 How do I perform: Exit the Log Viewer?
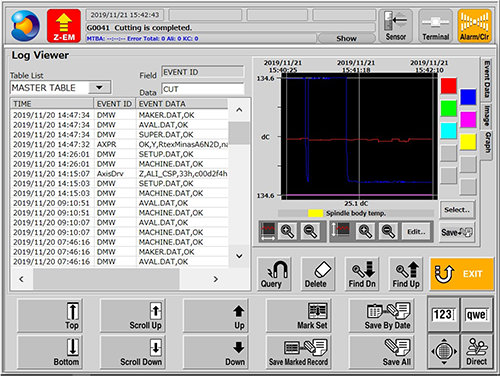(x=462, y=274)
